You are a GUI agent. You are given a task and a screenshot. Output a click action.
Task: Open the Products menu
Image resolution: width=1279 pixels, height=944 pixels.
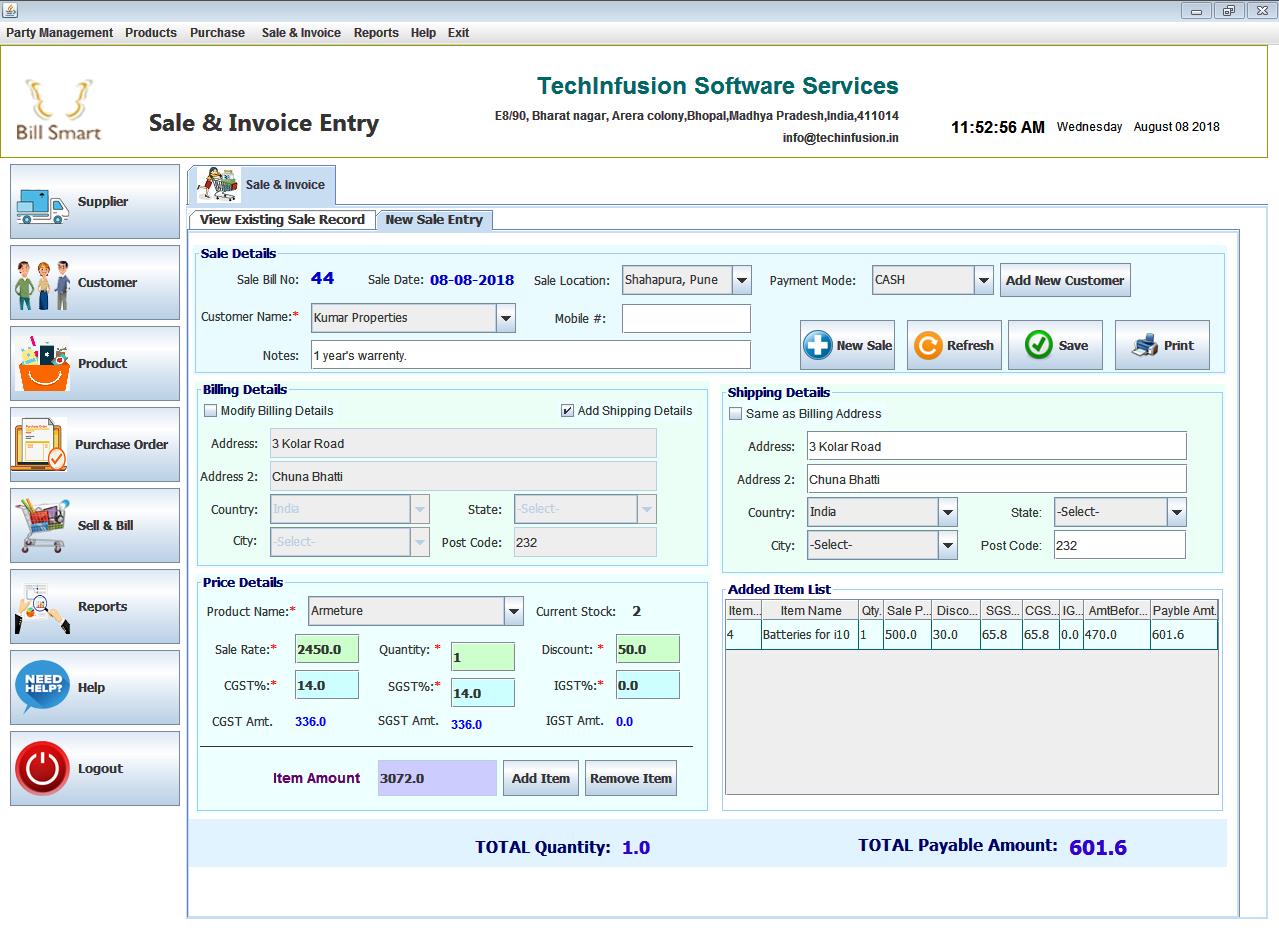pyautogui.click(x=151, y=33)
